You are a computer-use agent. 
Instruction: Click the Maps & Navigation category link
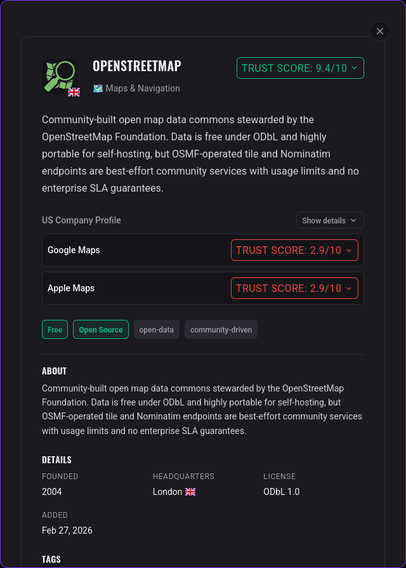tap(143, 88)
